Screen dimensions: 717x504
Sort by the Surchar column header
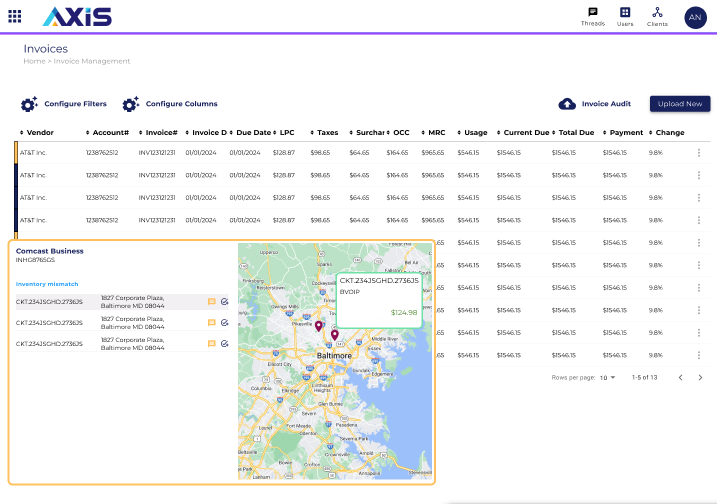pos(367,133)
